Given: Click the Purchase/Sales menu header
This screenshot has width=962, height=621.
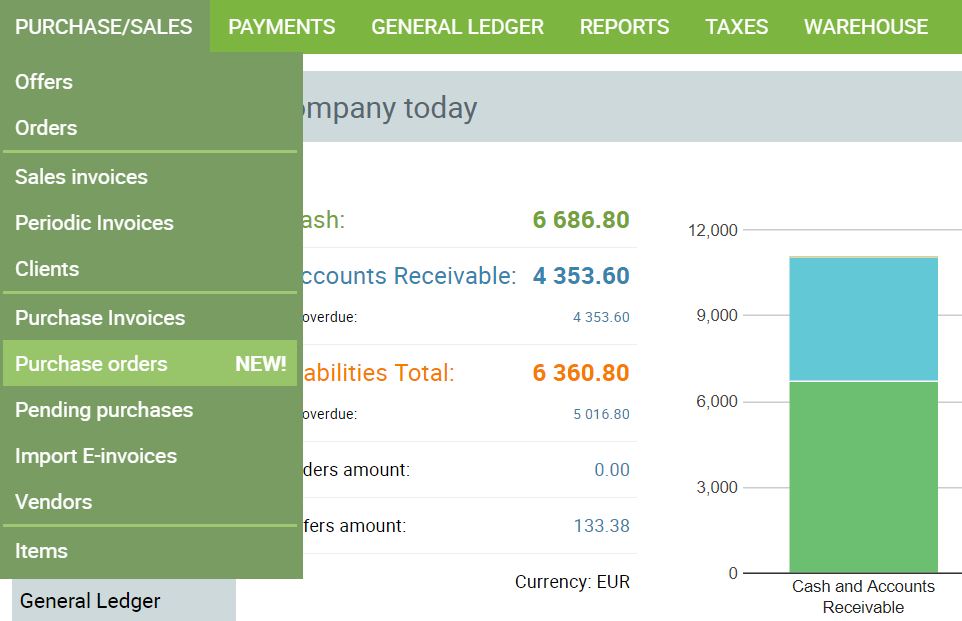Looking at the screenshot, I should pyautogui.click(x=104, y=27).
